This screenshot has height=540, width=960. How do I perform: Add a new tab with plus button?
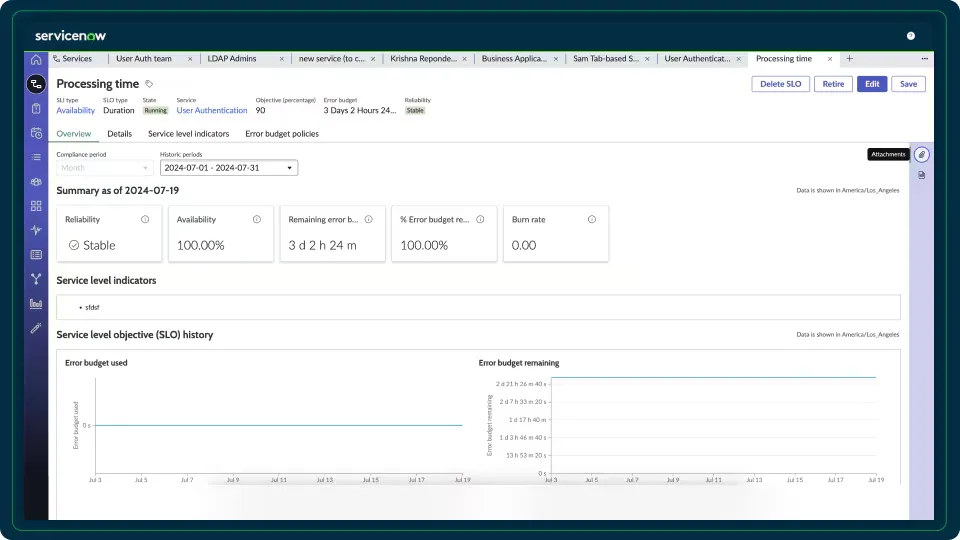(x=849, y=59)
